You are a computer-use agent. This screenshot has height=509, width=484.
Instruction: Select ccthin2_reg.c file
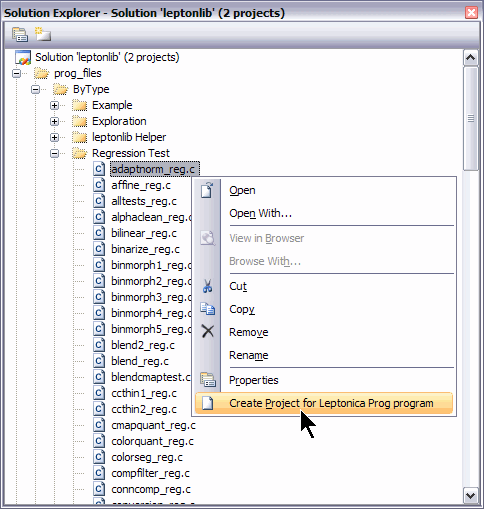[144, 409]
